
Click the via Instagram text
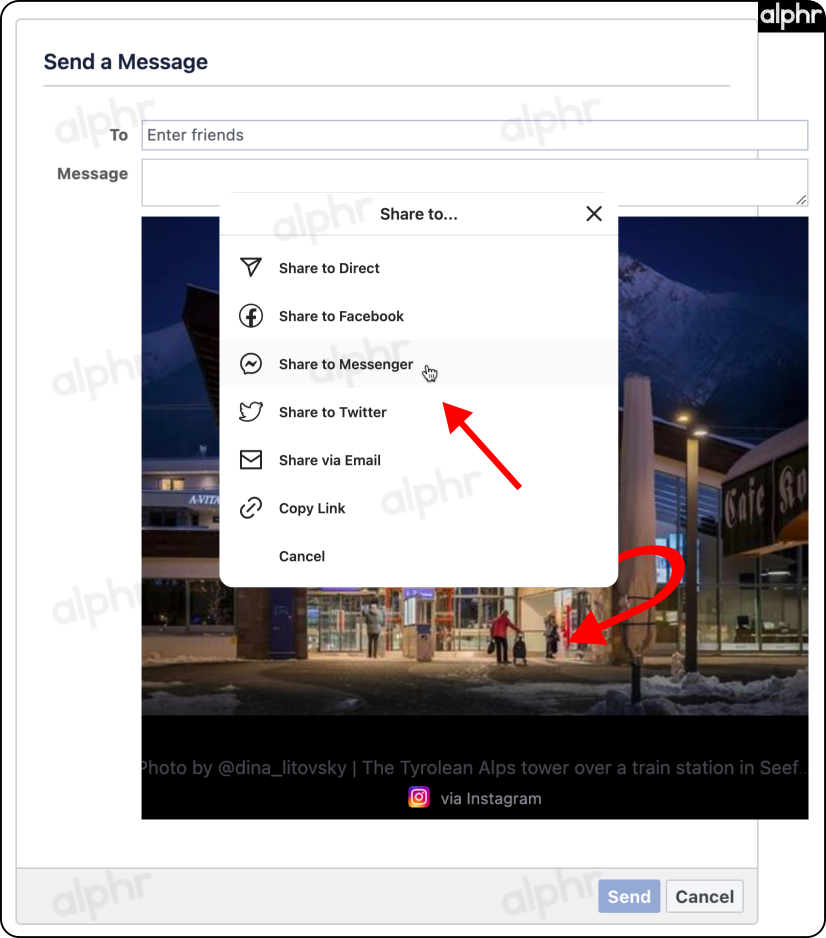(491, 799)
